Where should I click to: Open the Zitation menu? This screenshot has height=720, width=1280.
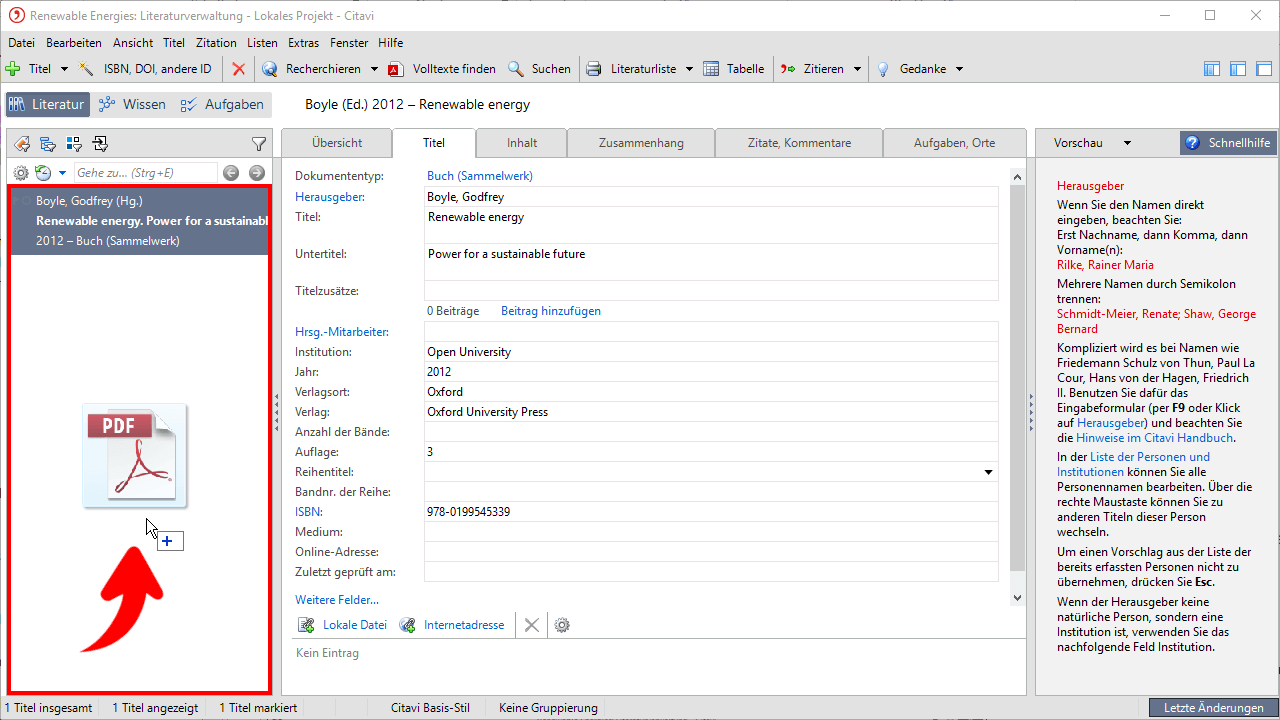coord(216,43)
